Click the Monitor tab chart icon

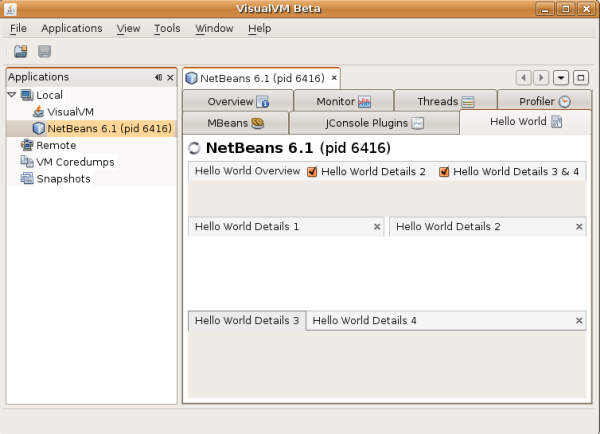pyautogui.click(x=364, y=102)
